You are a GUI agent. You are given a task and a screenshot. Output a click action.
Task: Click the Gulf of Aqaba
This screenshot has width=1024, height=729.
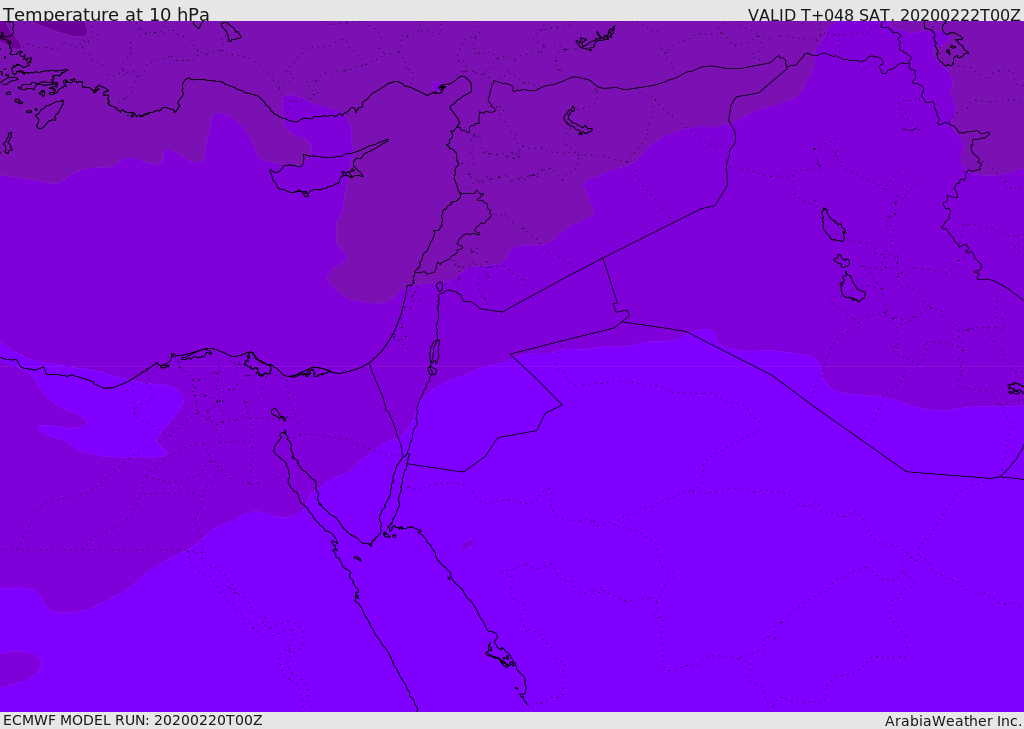pyautogui.click(x=394, y=496)
